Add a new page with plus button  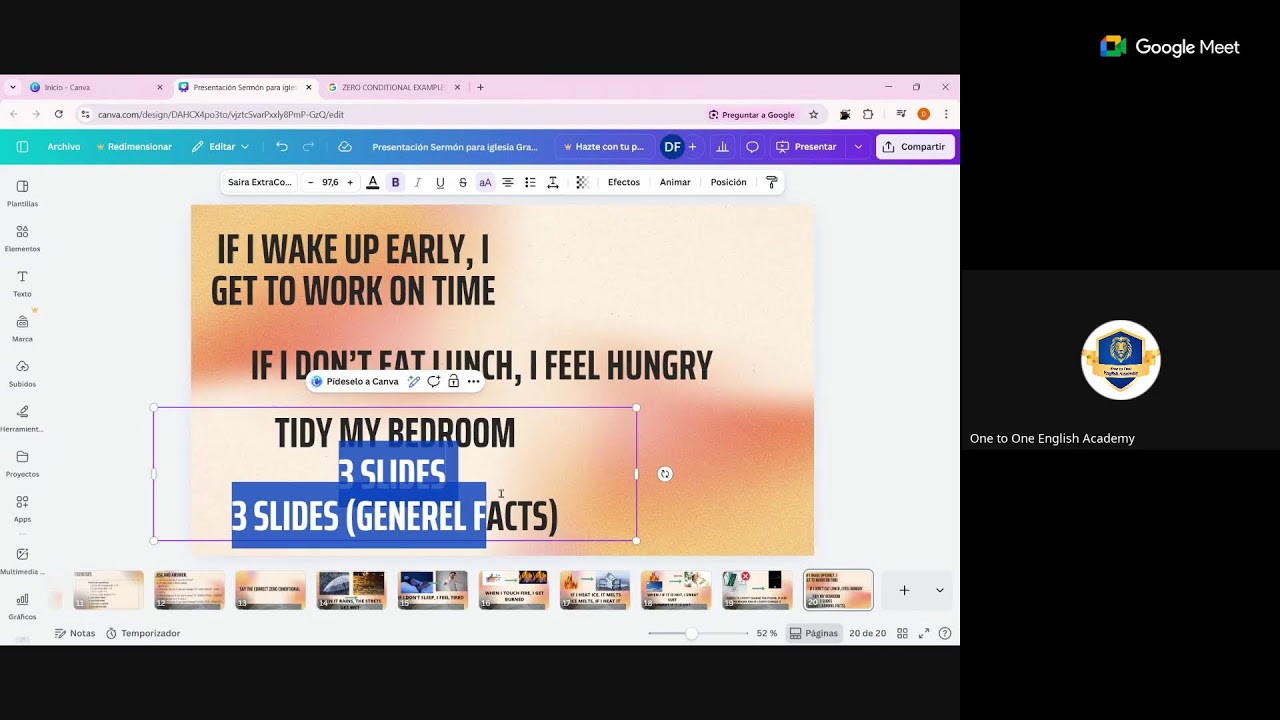(x=904, y=590)
